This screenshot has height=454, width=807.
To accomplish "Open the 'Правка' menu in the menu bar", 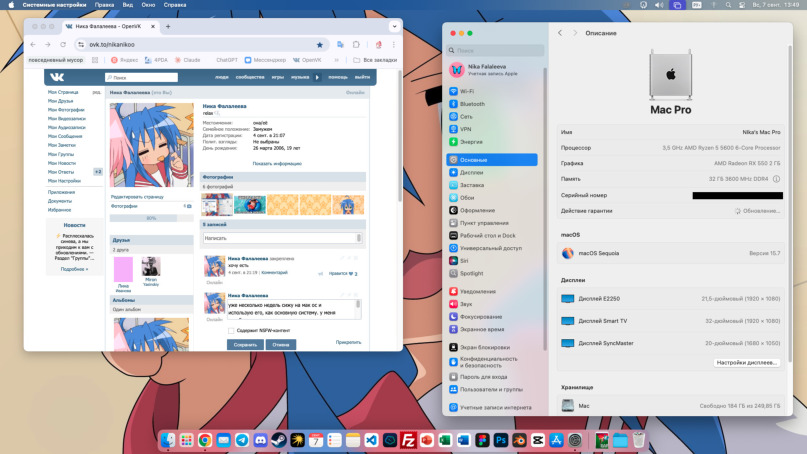I will click(x=104, y=5).
